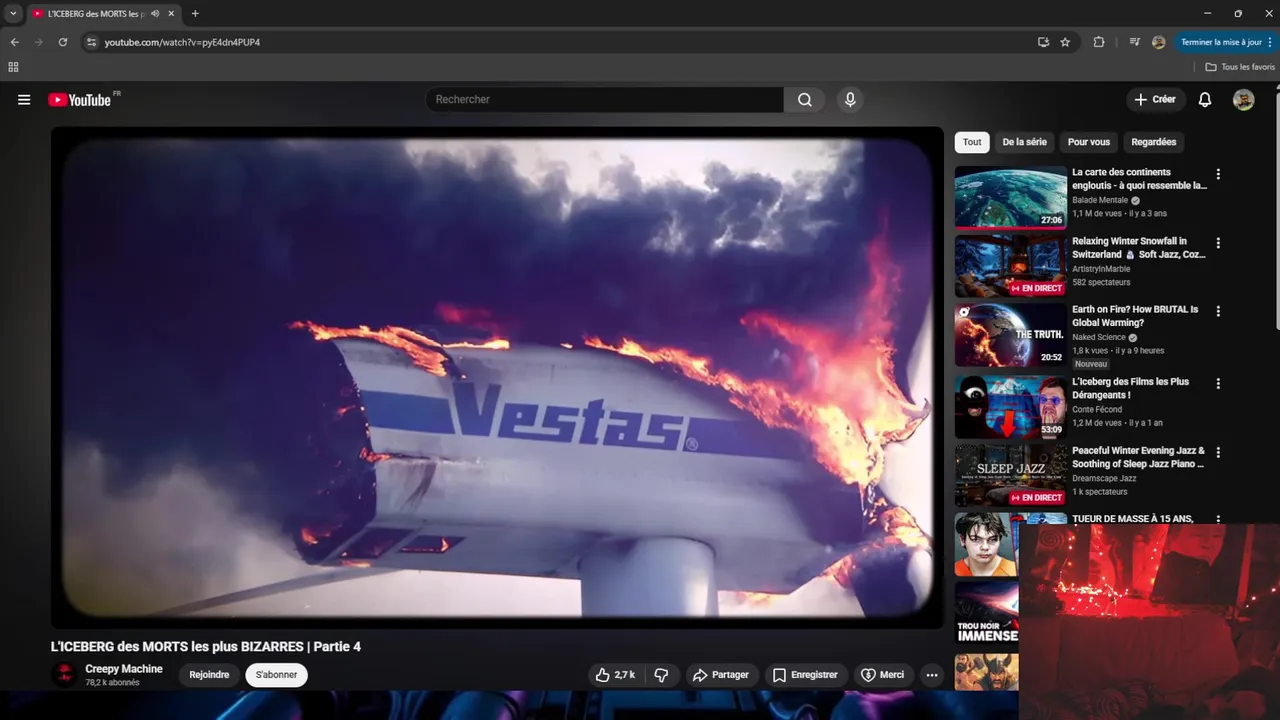1280x720 pixels.
Task: Open the Creepy Machine channel avatar
Action: 64,675
